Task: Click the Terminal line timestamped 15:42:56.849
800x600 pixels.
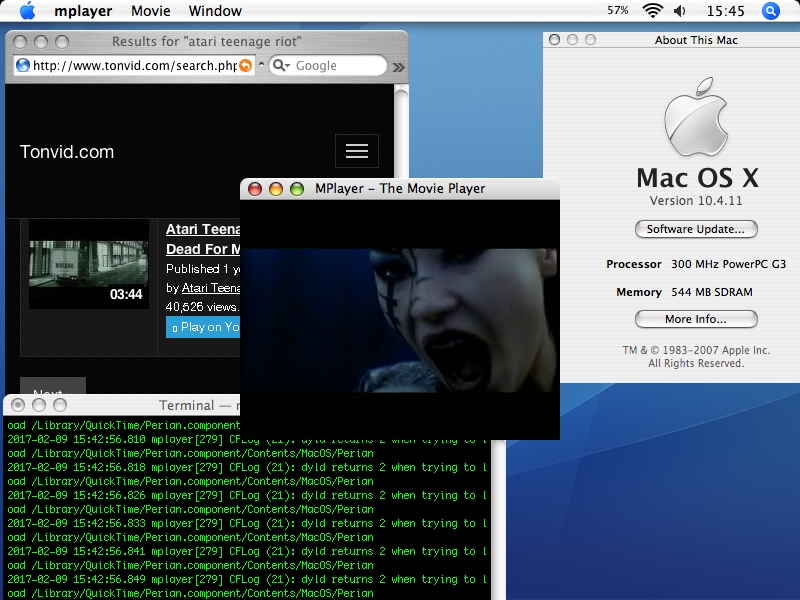Action: (x=247, y=579)
